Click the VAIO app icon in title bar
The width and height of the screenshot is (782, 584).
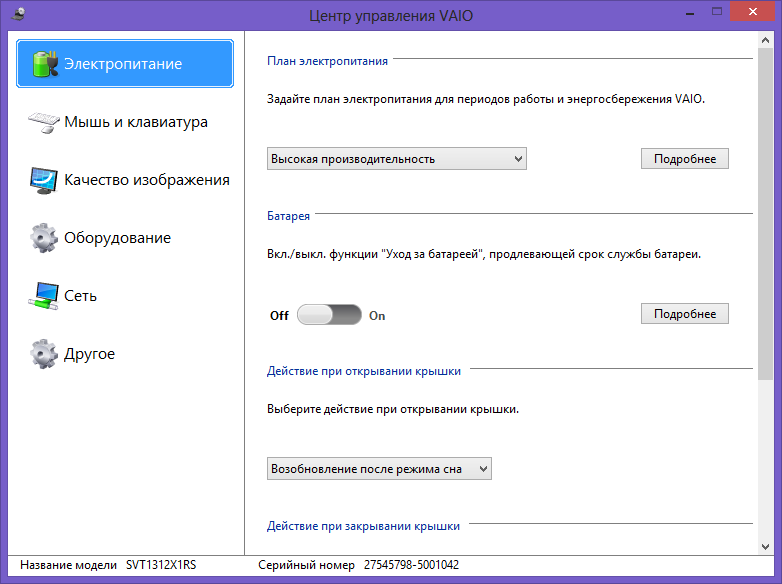point(18,14)
